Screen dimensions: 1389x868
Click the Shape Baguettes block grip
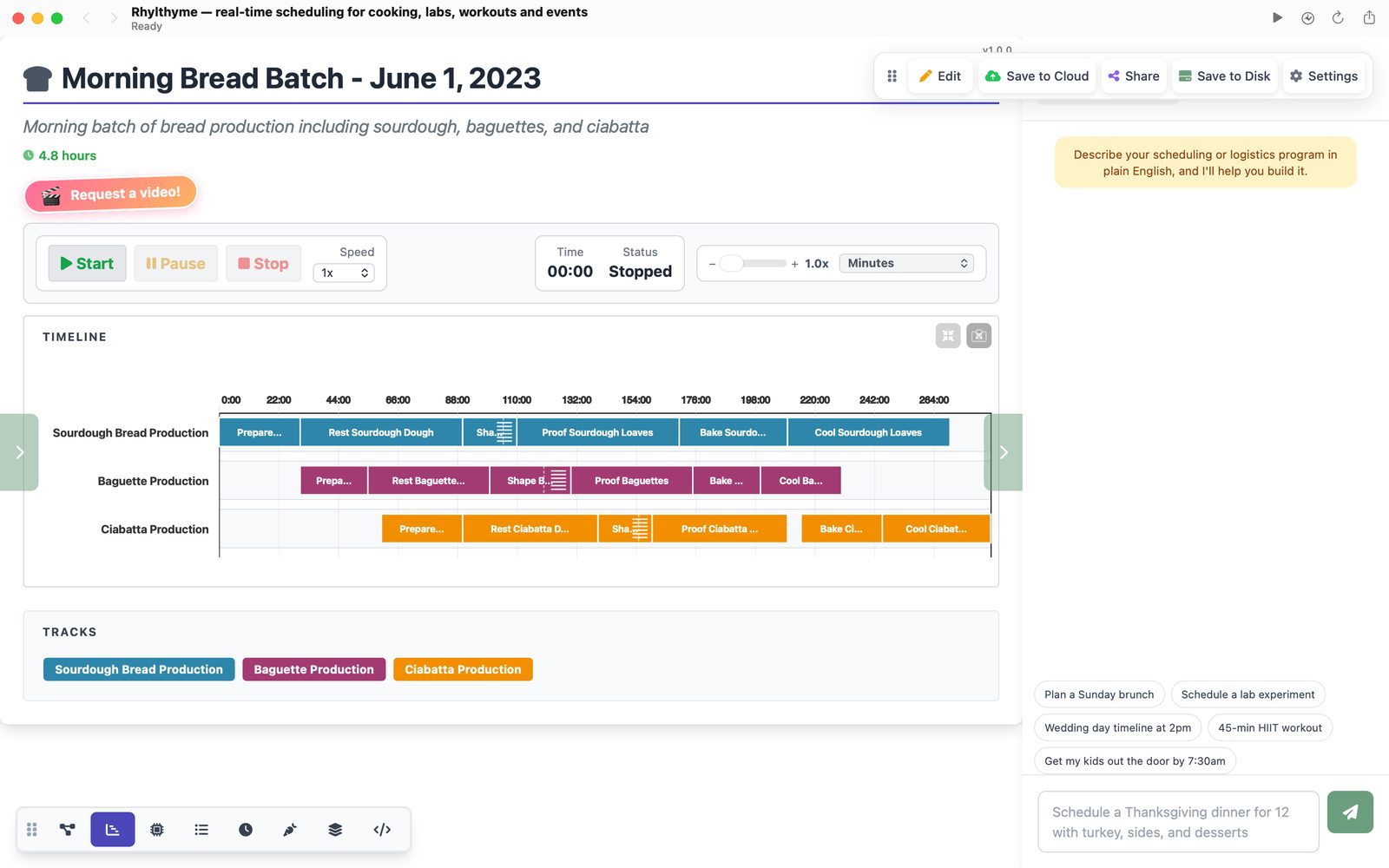(x=558, y=481)
